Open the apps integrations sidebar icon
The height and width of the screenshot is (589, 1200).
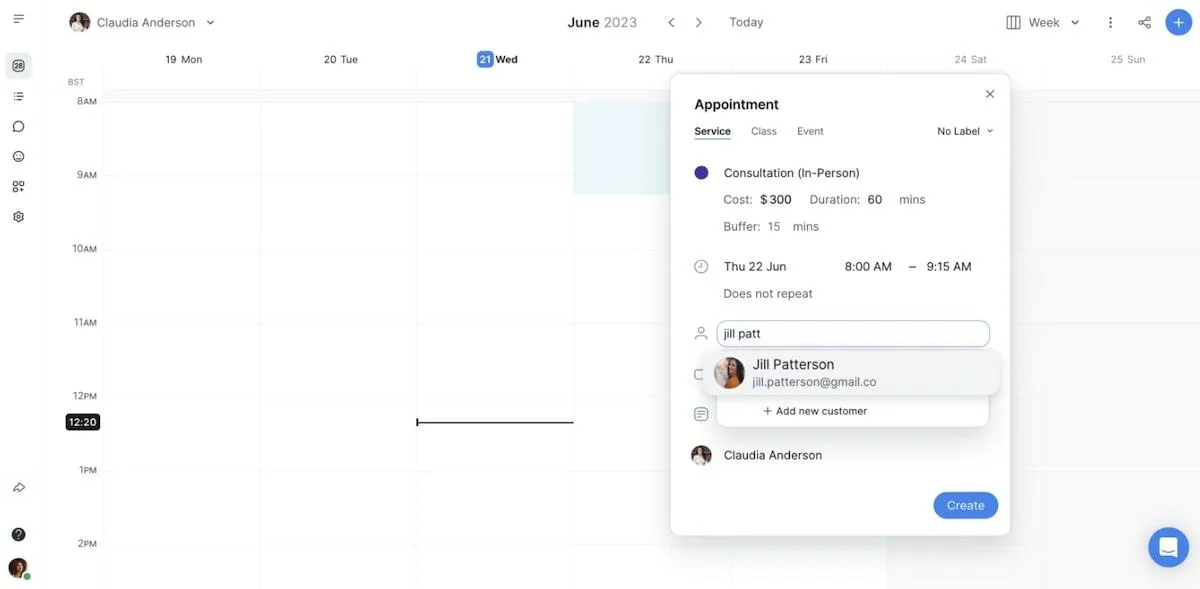18,187
